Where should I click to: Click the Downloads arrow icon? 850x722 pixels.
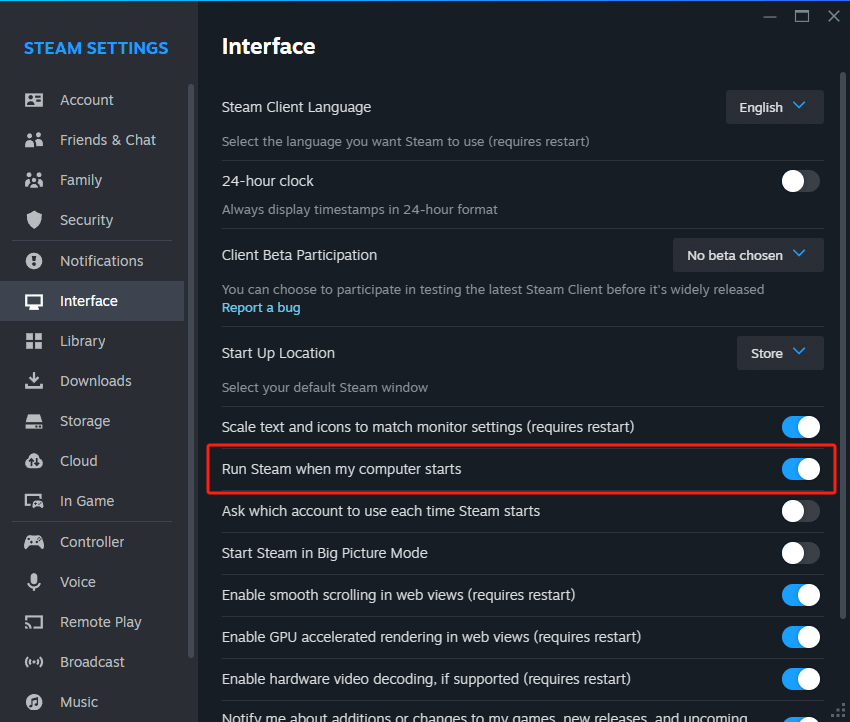tap(34, 381)
